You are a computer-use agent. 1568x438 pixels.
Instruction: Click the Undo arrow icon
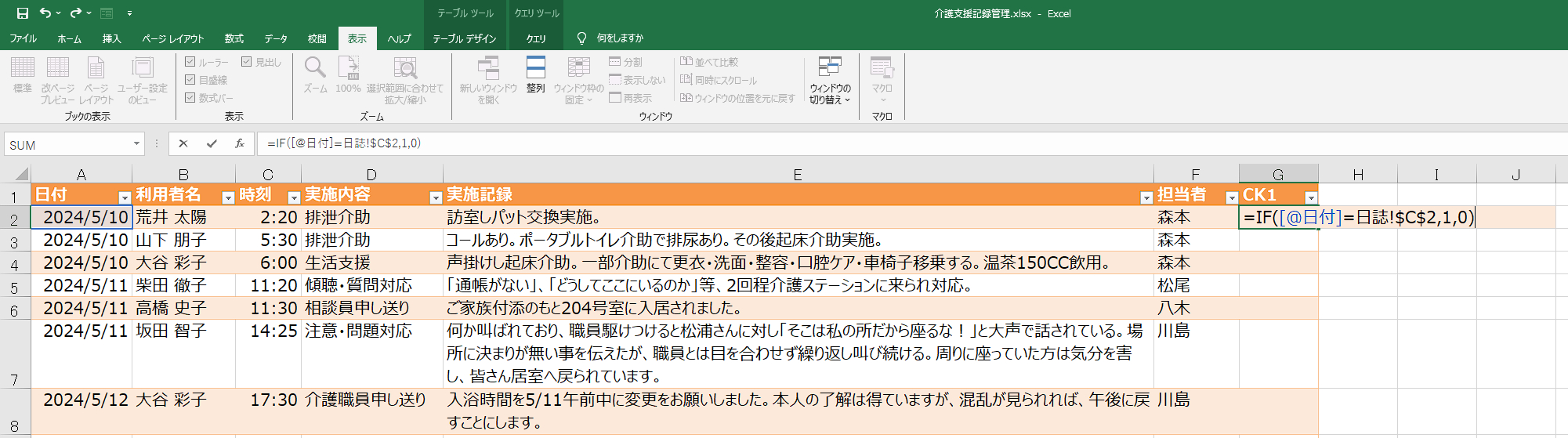click(45, 13)
